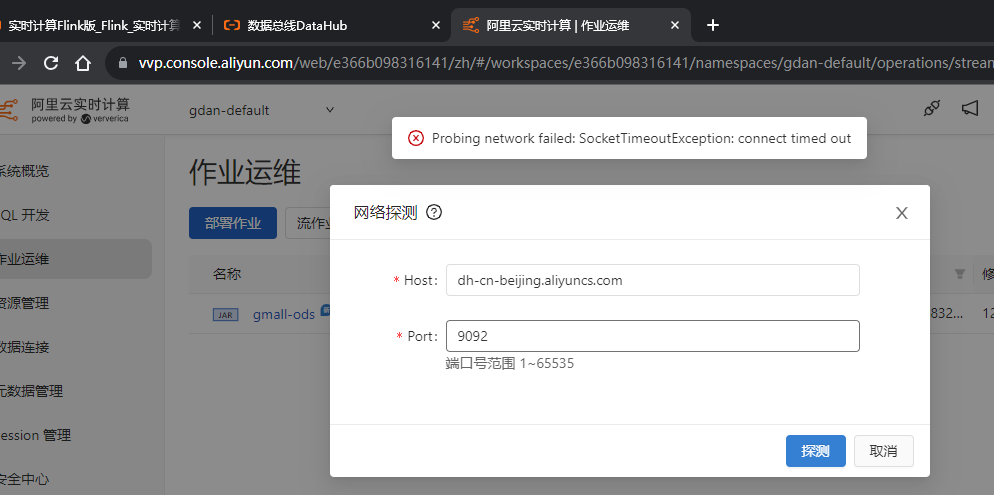Select the 阿里云实时计算 | 作业运维 tab
Image resolution: width=994 pixels, height=495 pixels.
(571, 25)
